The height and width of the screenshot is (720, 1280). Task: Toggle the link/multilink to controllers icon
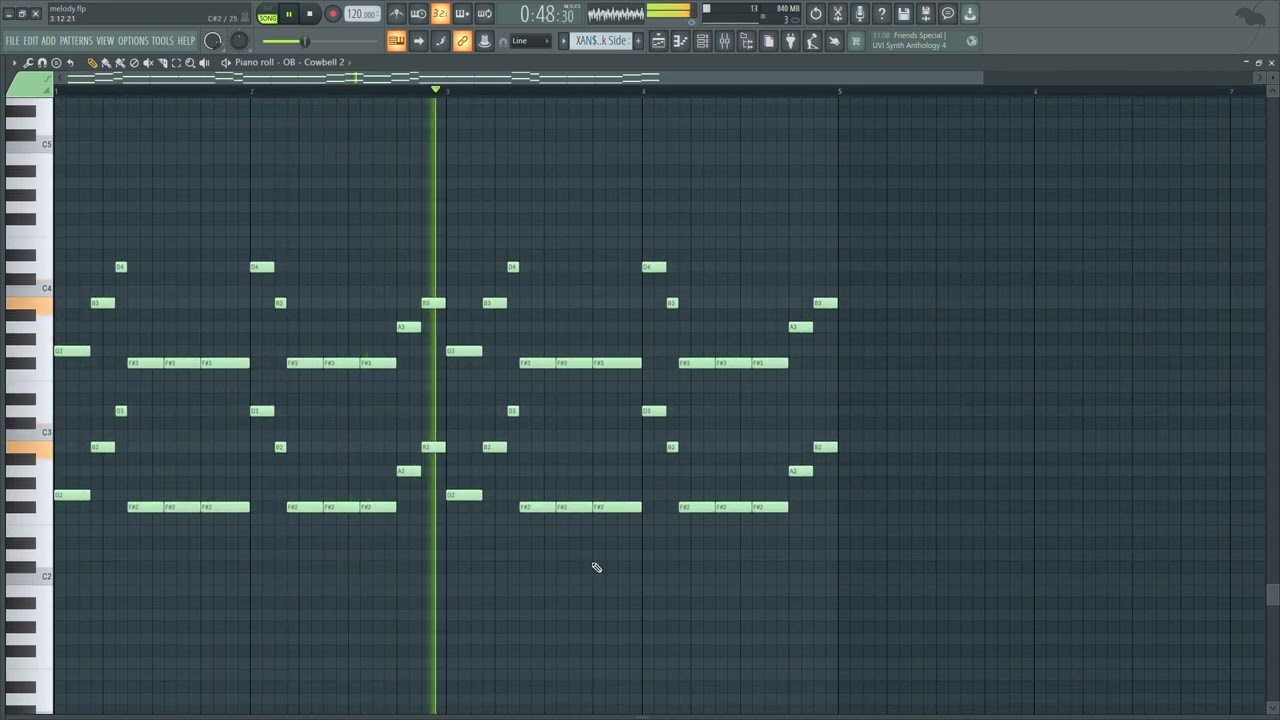tap(462, 41)
